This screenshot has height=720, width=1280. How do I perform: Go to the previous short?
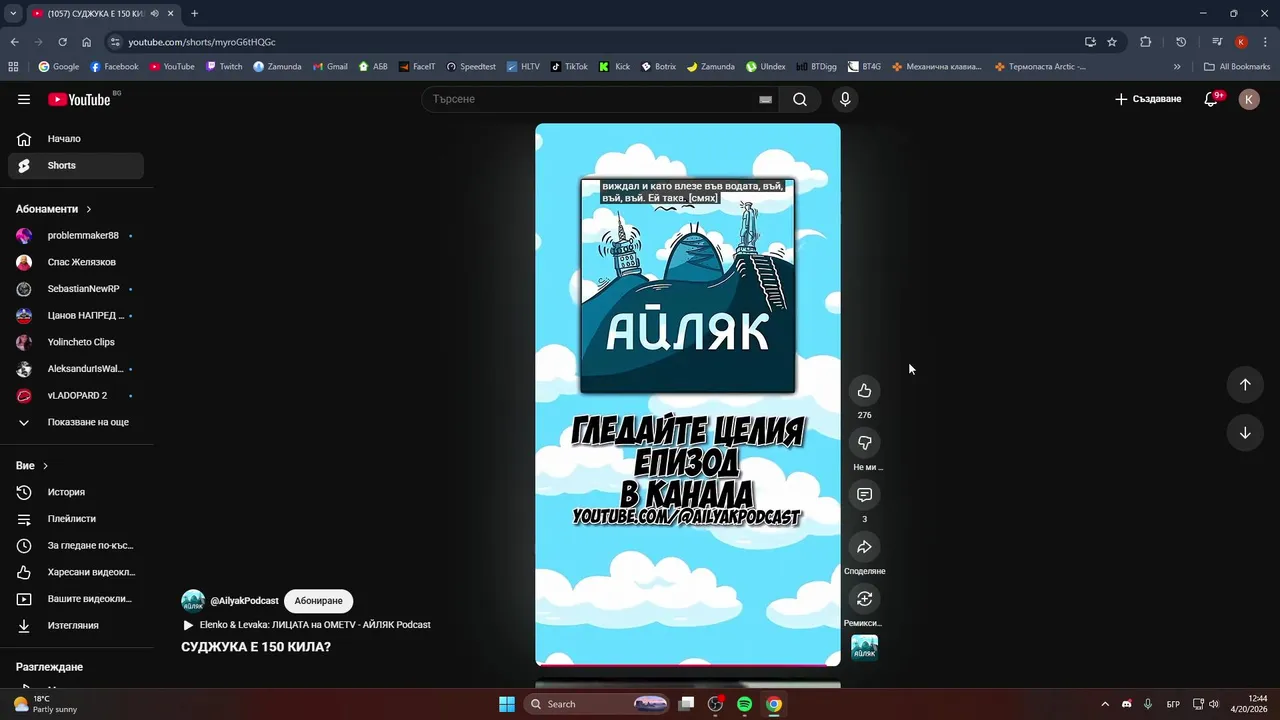coord(1245,385)
